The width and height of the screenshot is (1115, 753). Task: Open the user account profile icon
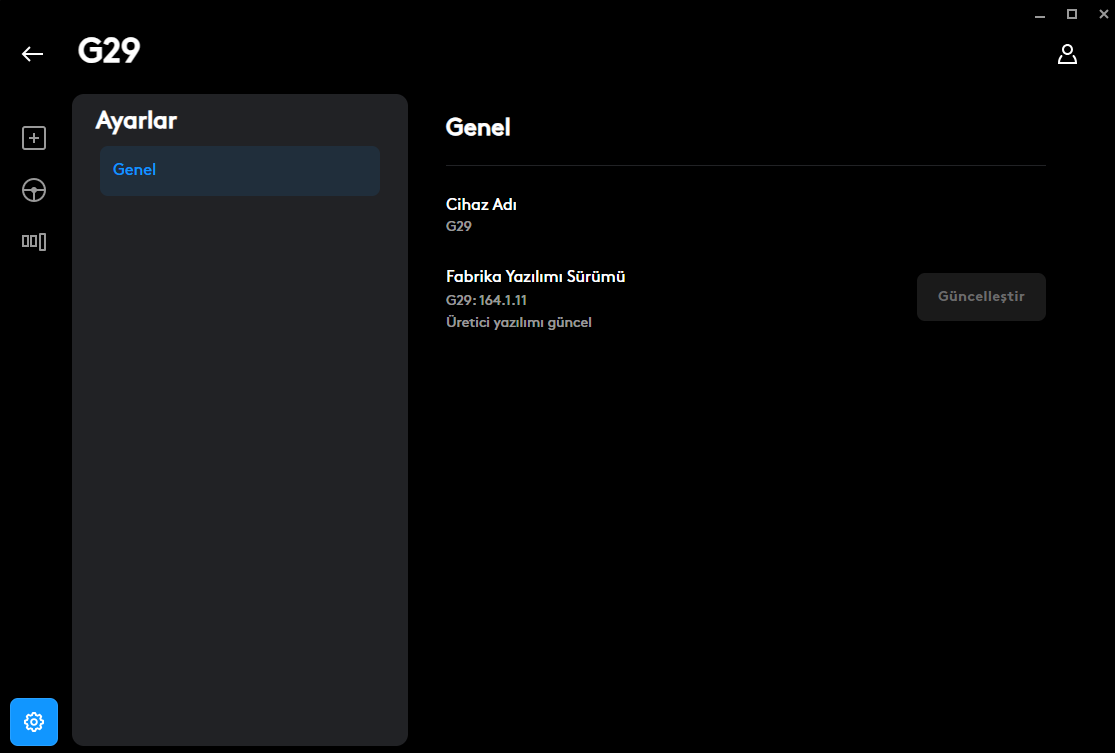pos(1067,54)
